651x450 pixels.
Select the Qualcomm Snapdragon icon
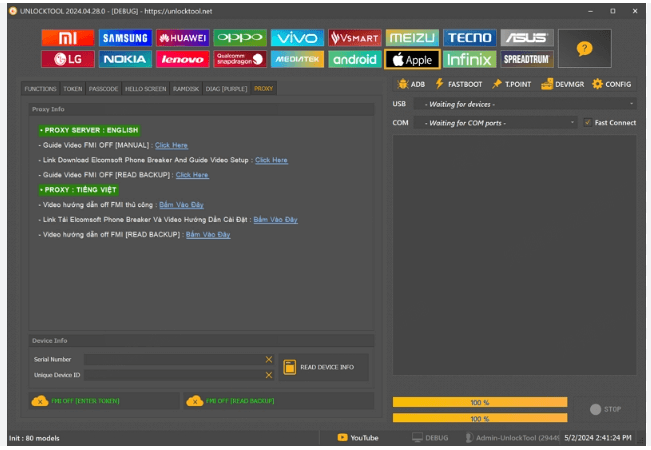pos(240,59)
